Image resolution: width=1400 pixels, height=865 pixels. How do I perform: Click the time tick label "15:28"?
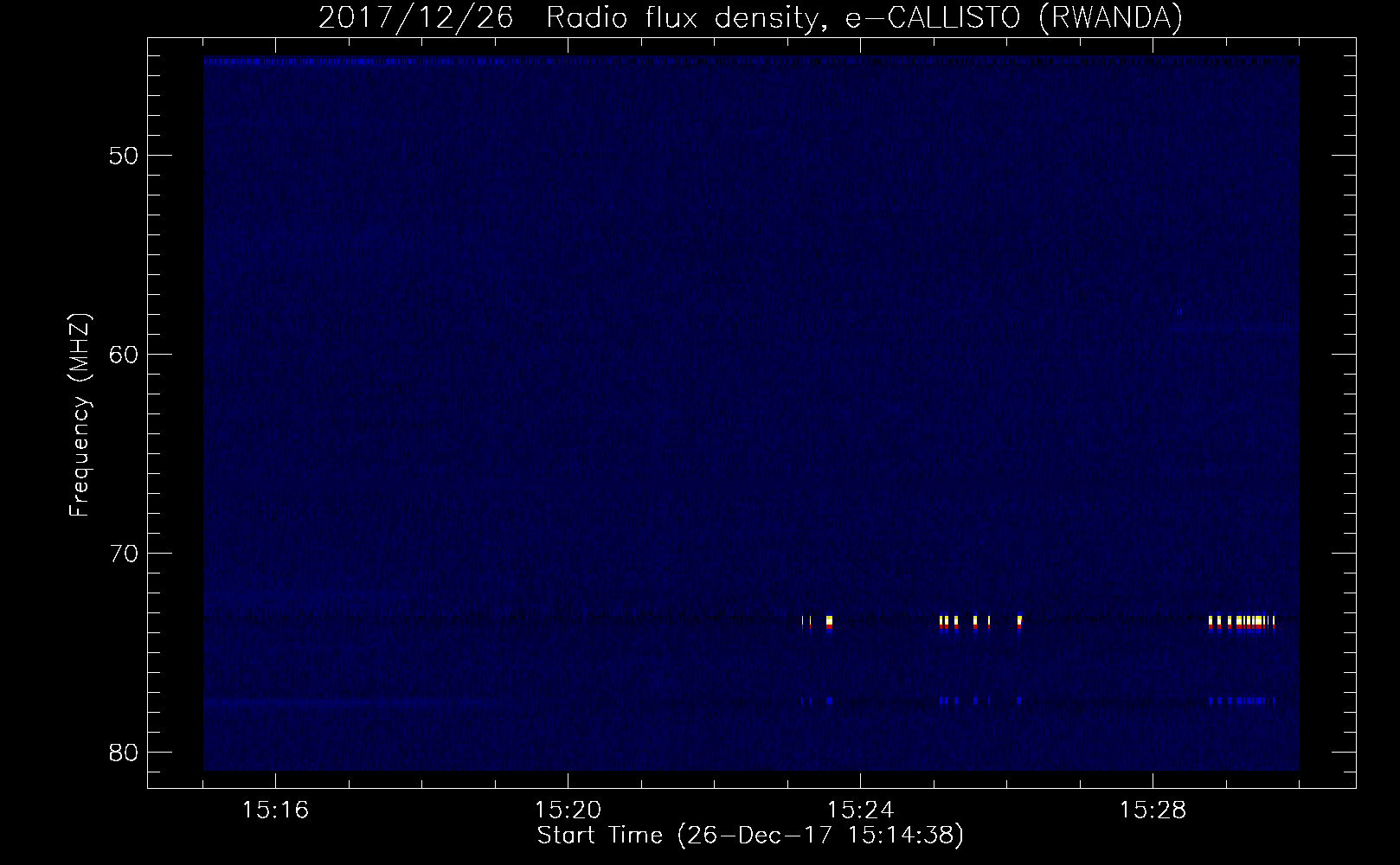tap(1153, 811)
